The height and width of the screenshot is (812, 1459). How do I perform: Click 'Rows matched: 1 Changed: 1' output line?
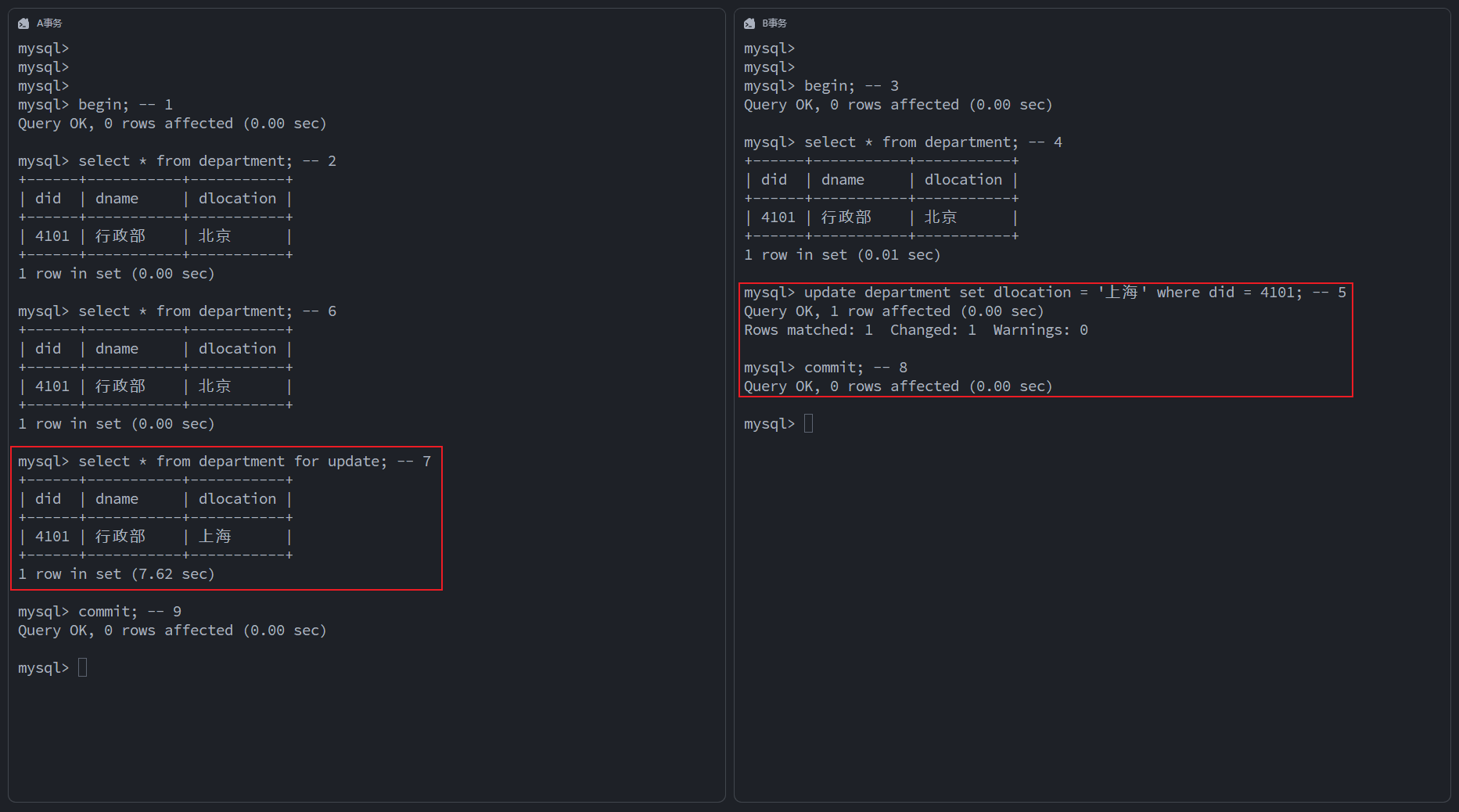[915, 330]
